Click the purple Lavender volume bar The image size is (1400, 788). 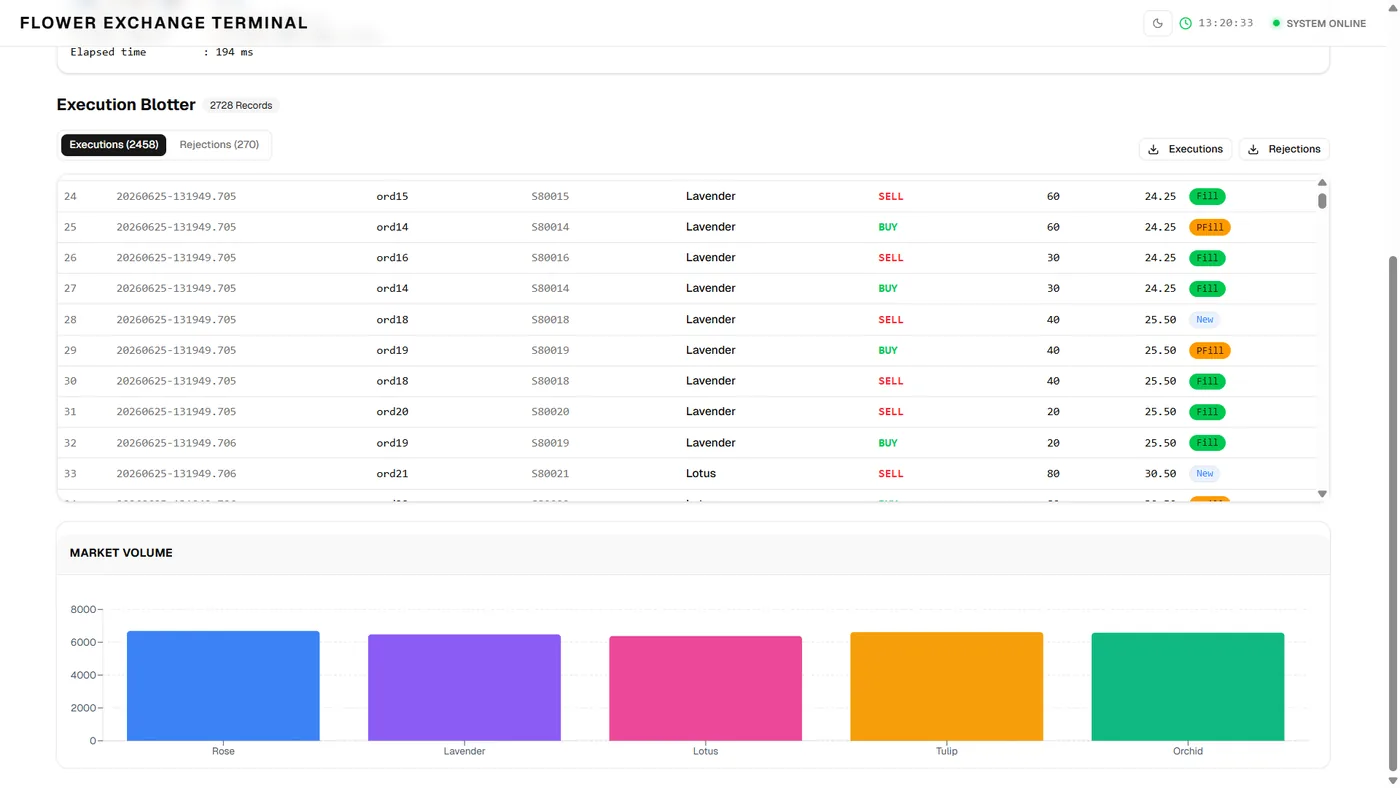[x=464, y=688]
